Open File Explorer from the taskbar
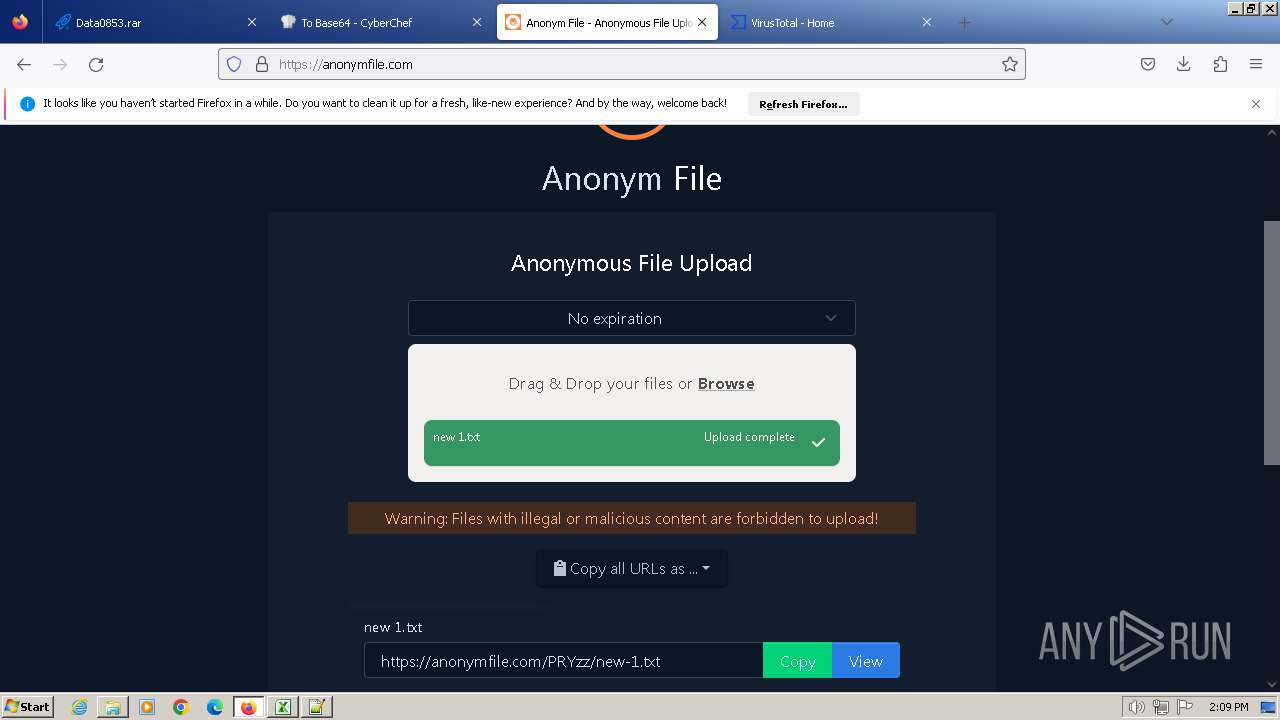Screen dimensions: 1280x720 click(113, 707)
